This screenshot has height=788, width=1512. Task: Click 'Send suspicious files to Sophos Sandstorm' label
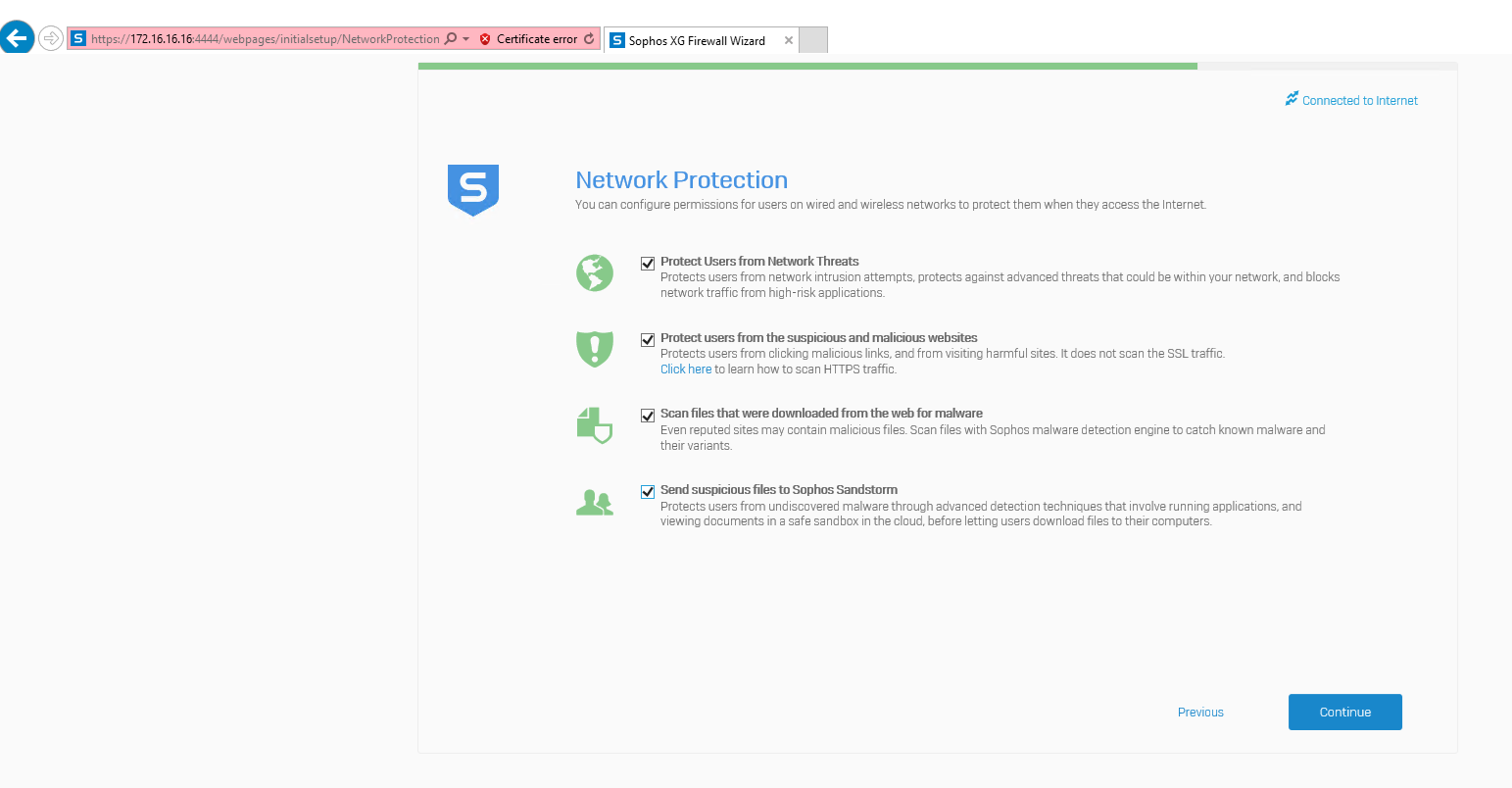(x=779, y=490)
